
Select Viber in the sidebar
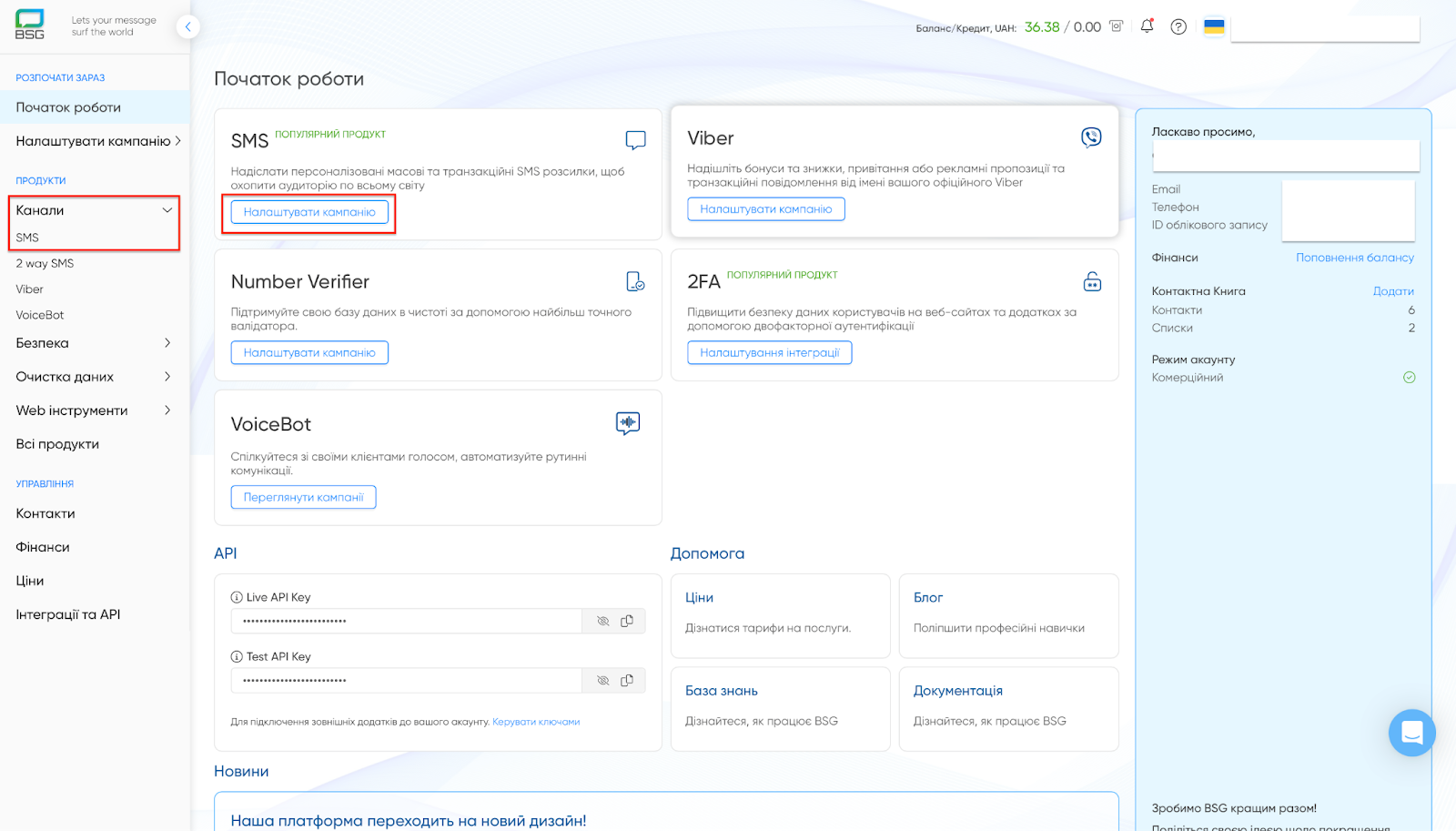tap(29, 289)
